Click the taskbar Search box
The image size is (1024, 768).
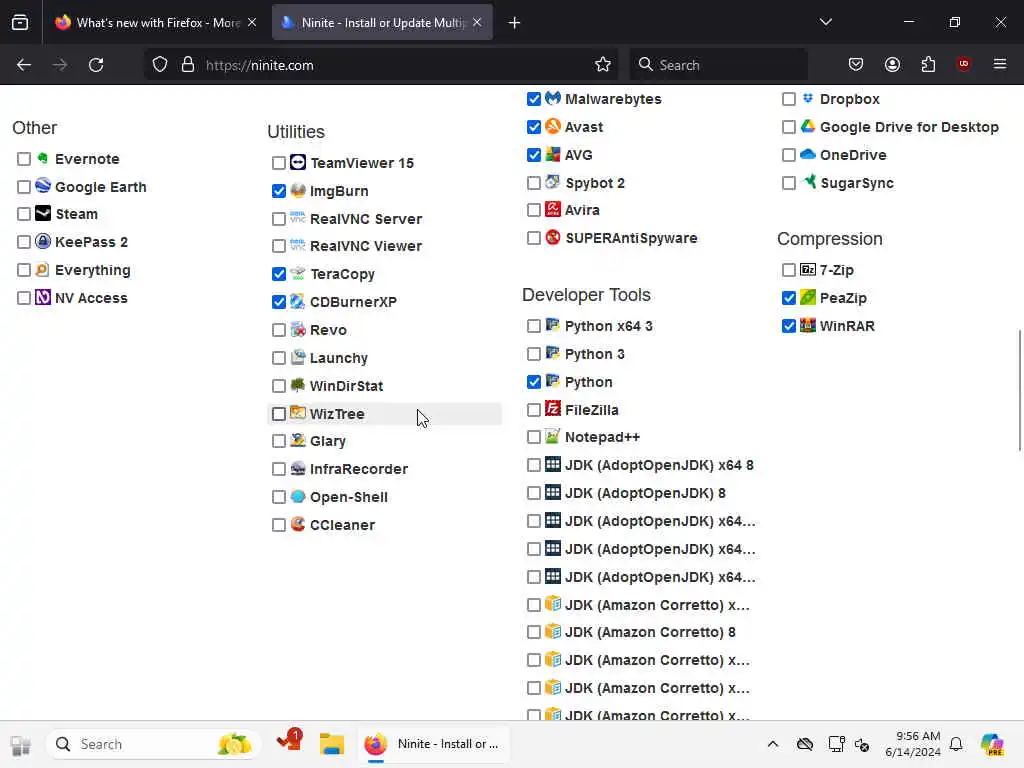pyautogui.click(x=153, y=744)
